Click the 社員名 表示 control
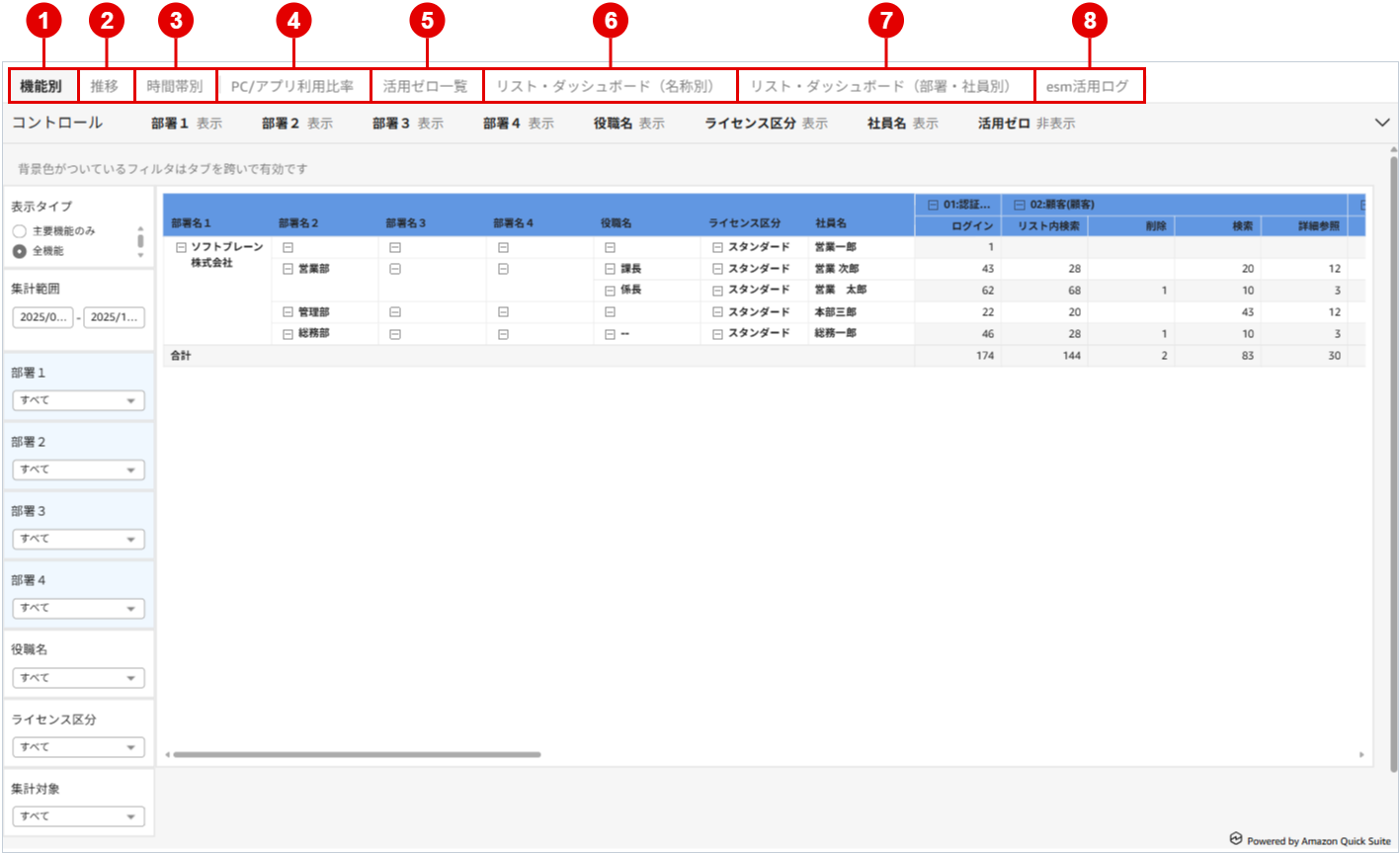The height and width of the screenshot is (854, 1400). [902, 124]
